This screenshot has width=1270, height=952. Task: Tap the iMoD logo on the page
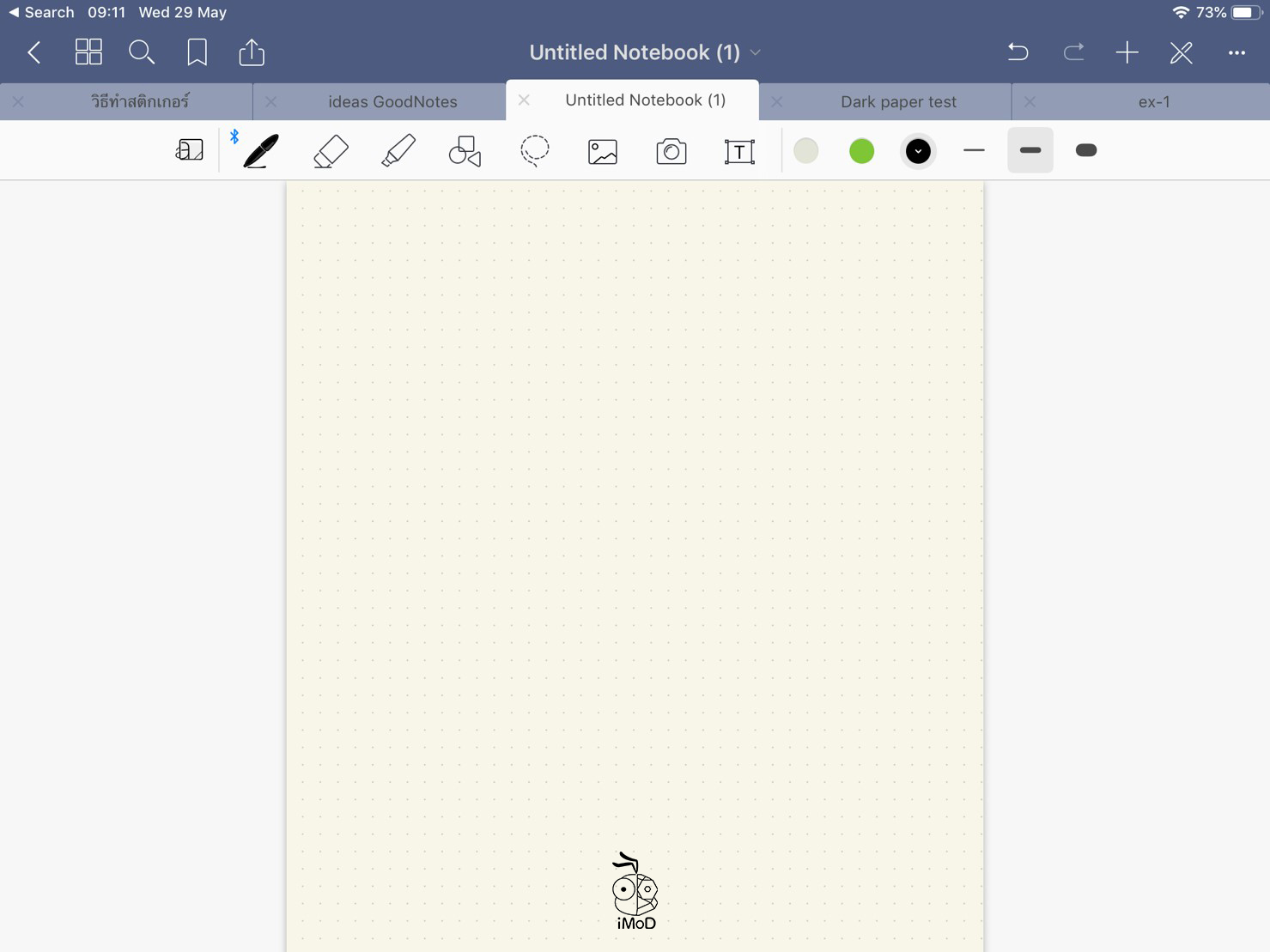tap(635, 893)
